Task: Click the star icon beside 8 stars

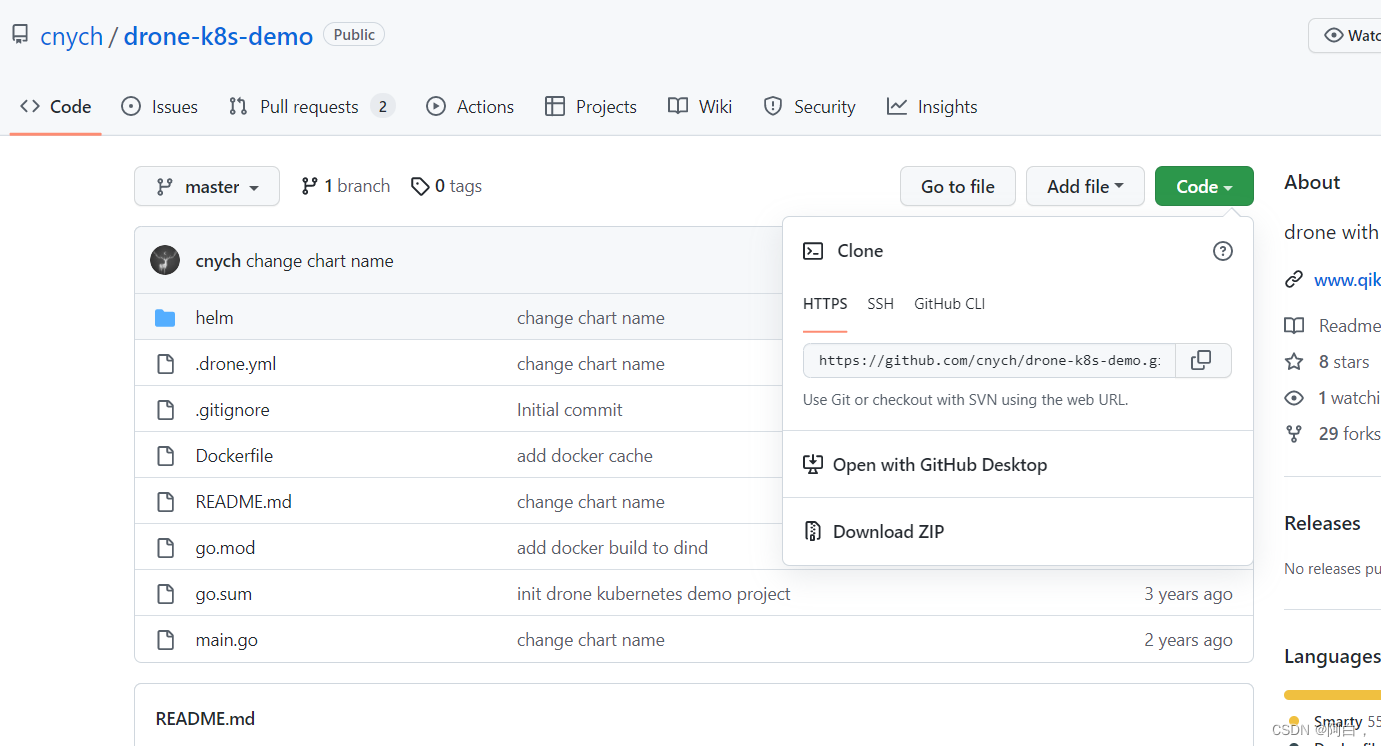Action: point(1294,362)
